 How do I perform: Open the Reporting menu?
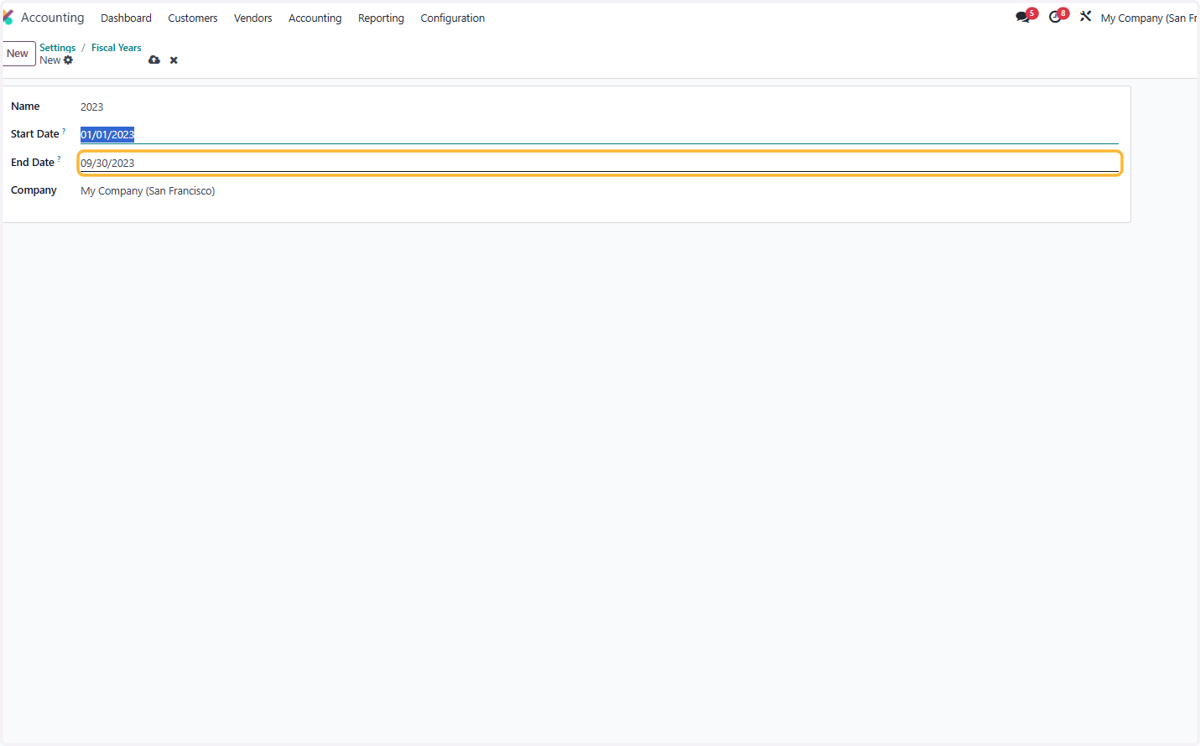381,18
